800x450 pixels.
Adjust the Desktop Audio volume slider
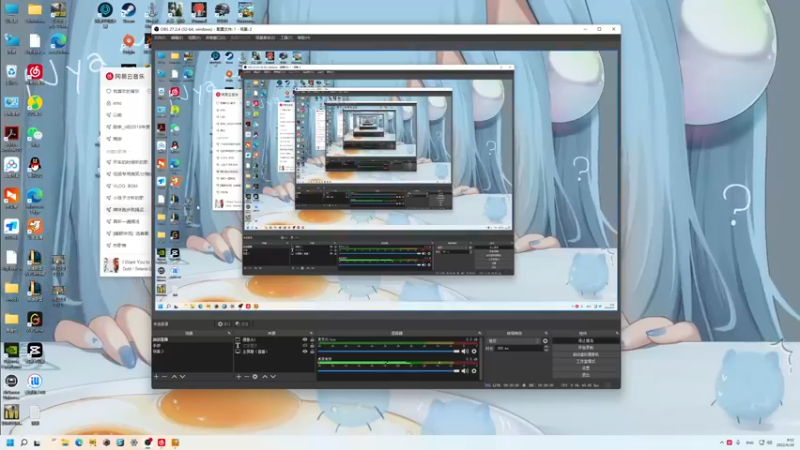point(388,371)
